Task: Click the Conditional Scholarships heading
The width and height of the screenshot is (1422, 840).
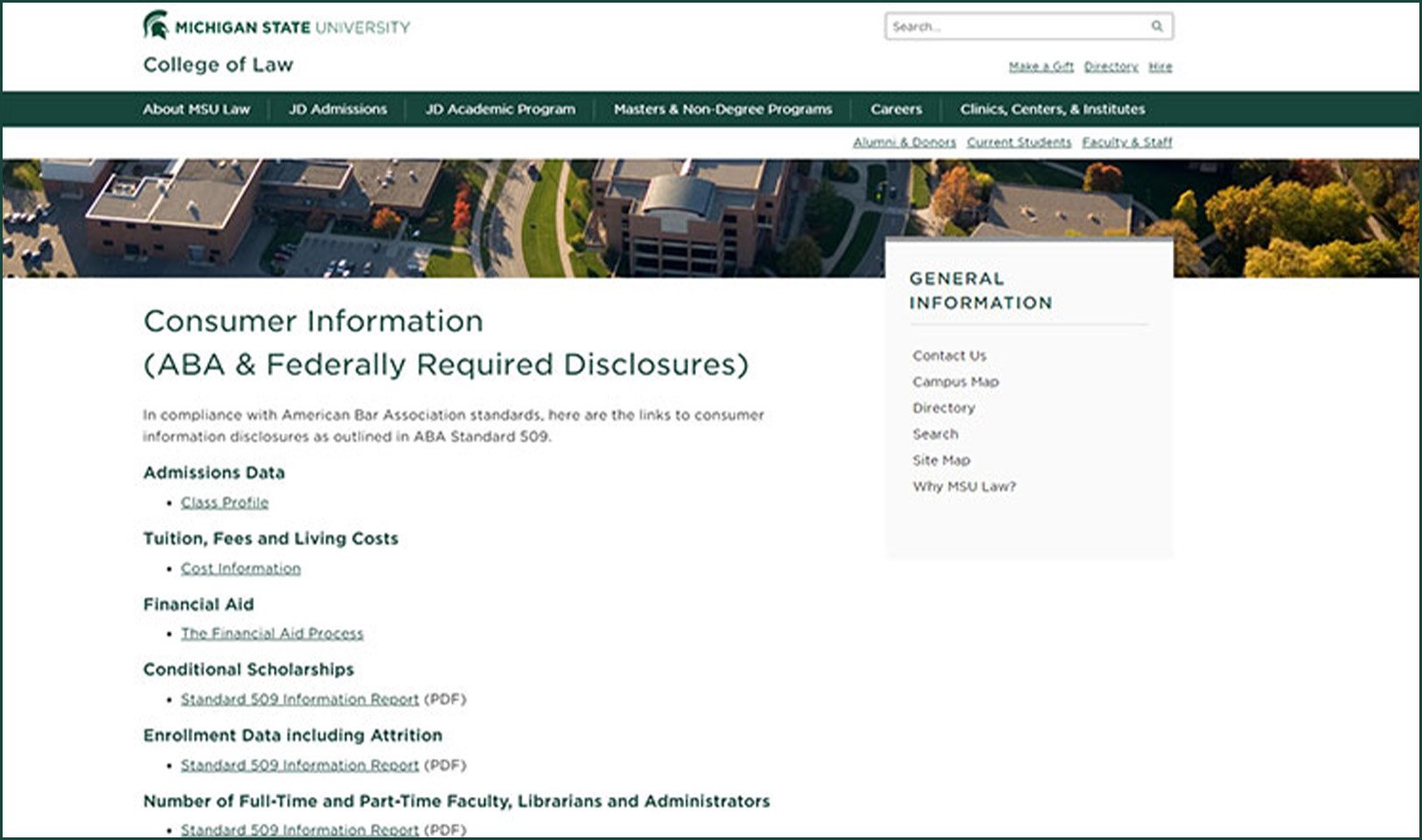Action: click(x=248, y=670)
